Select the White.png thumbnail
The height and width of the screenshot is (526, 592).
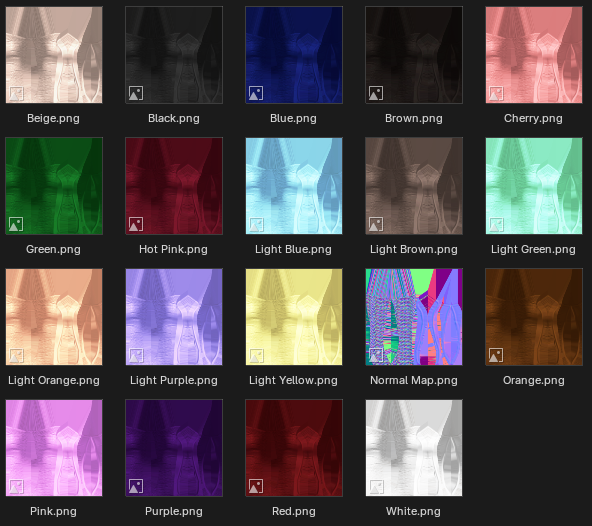(414, 448)
